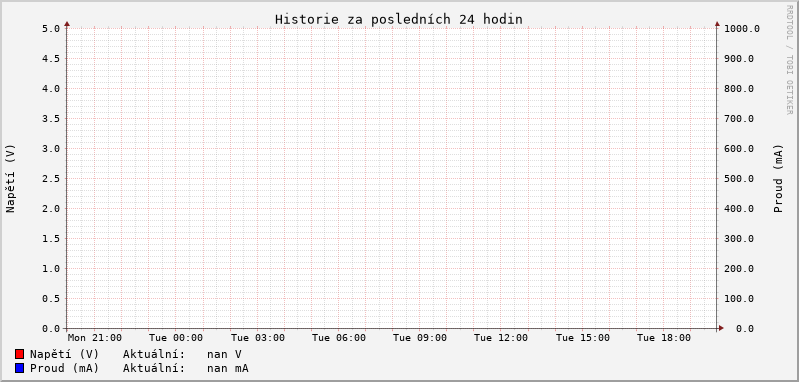The height and width of the screenshot is (382, 799).
Task: Click the blue Proud (mA) legend swatch
Action: pos(20,368)
